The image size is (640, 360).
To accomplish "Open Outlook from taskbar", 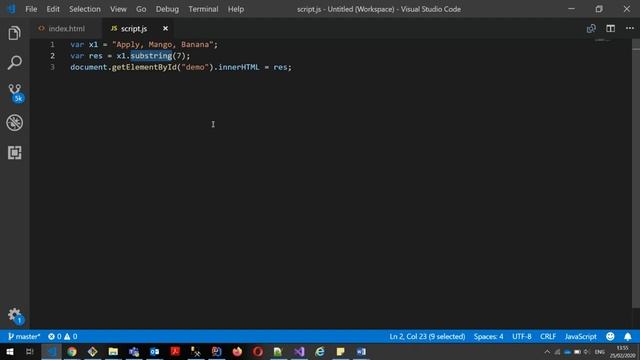I will tap(154, 351).
